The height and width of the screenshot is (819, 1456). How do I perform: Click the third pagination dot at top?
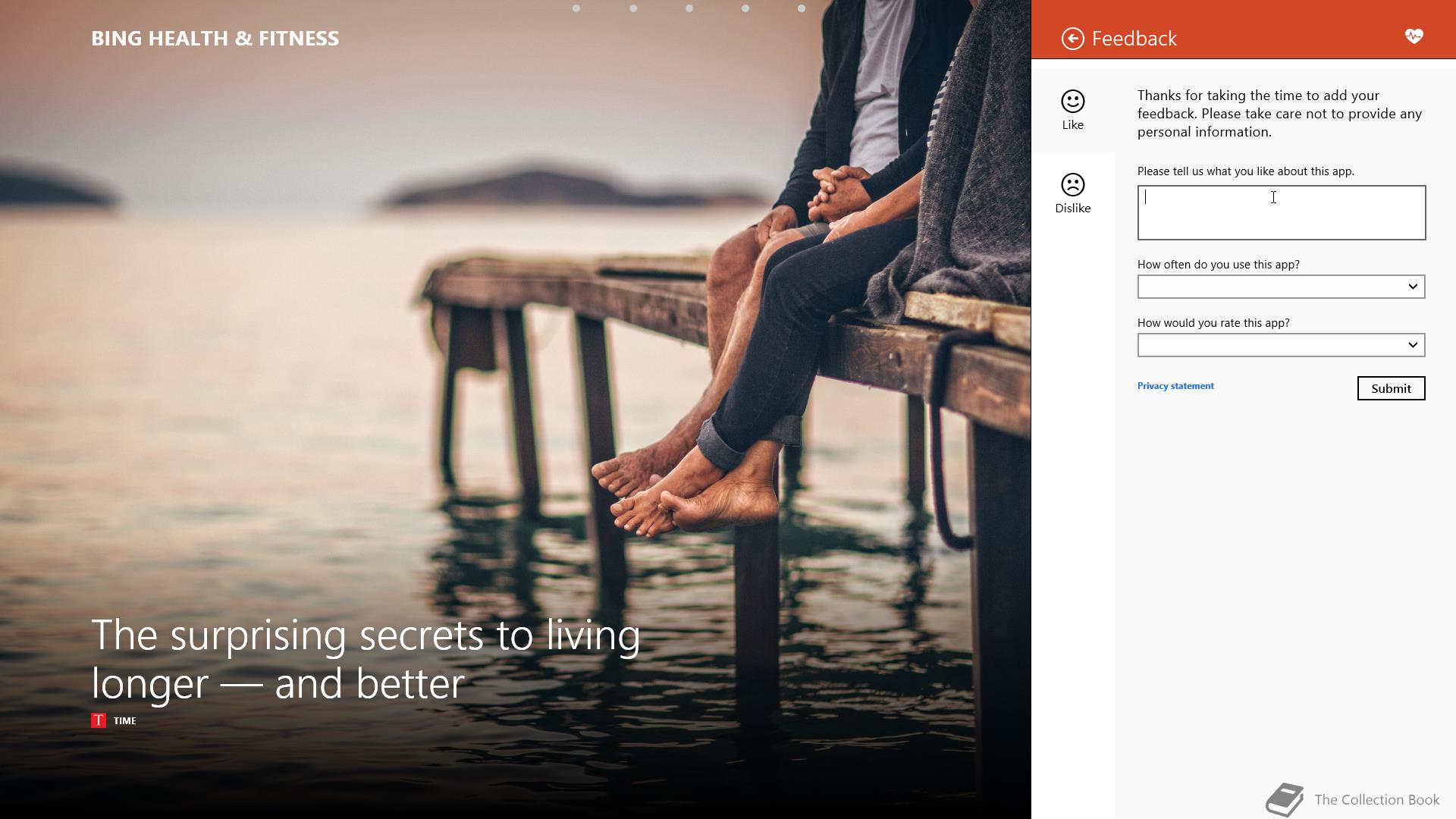(x=689, y=8)
